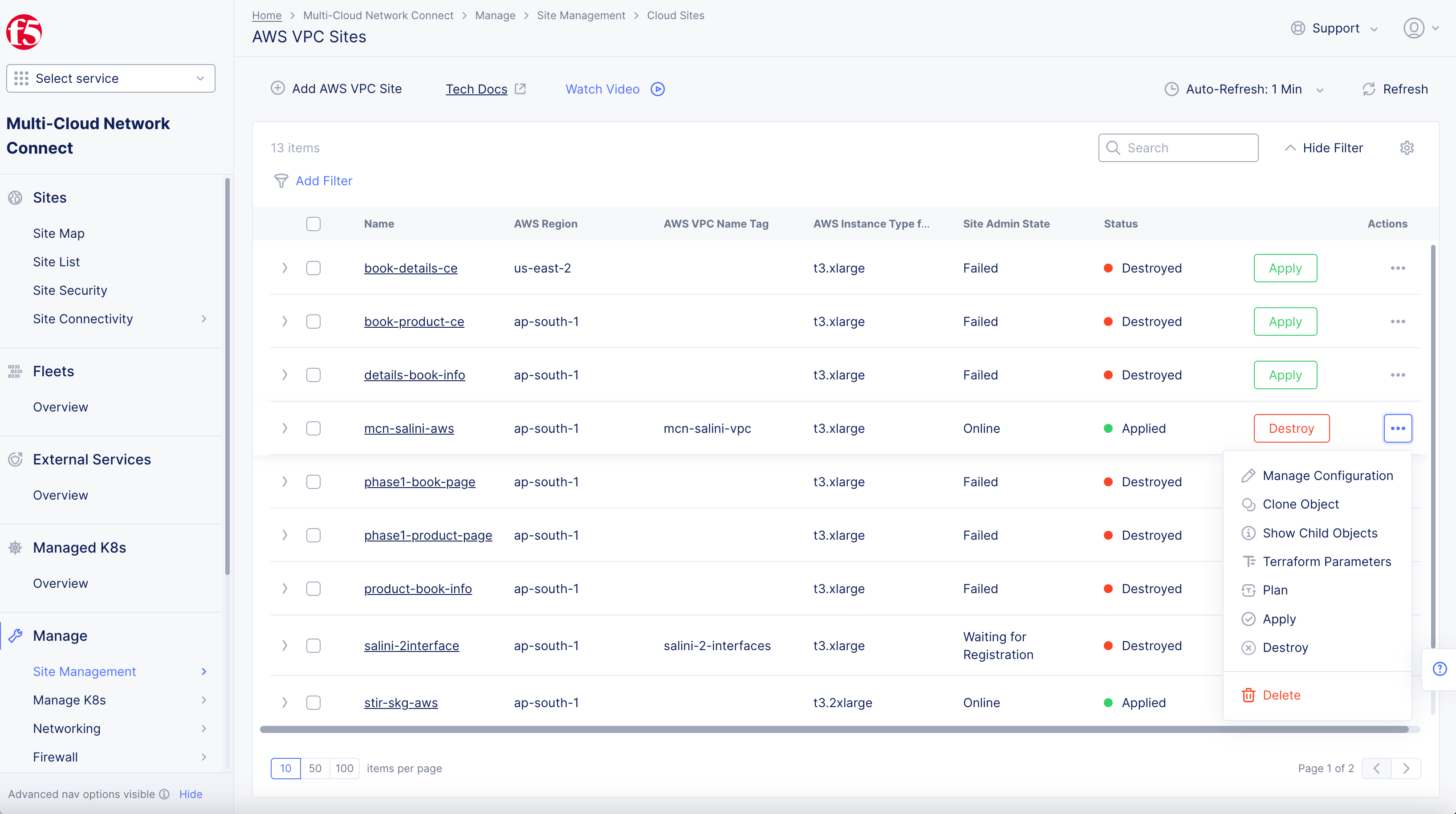Collapse filters with Hide Filter
Screen dimensions: 1456x814
(x=1324, y=148)
